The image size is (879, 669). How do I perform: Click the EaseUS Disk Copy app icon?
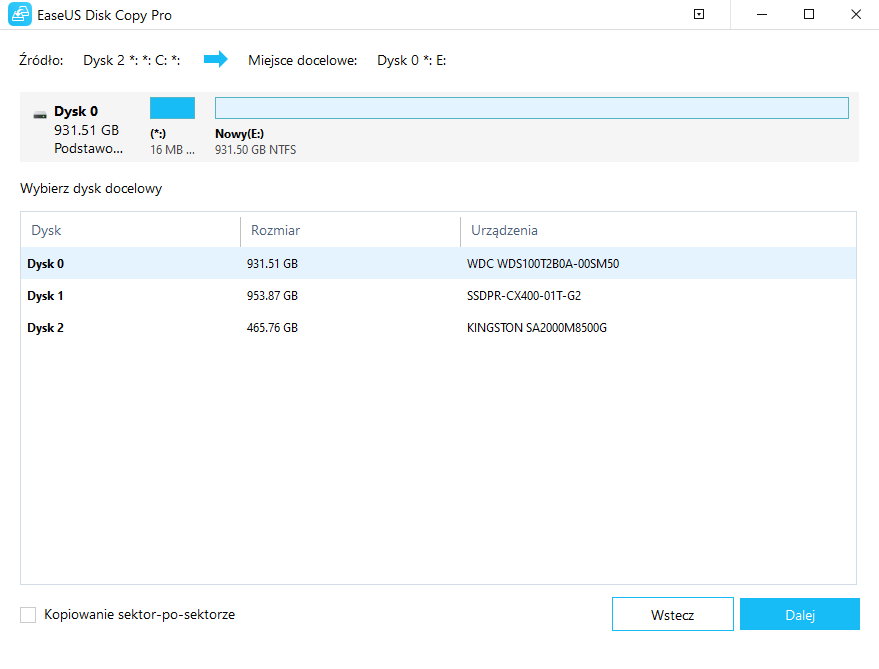coord(19,15)
